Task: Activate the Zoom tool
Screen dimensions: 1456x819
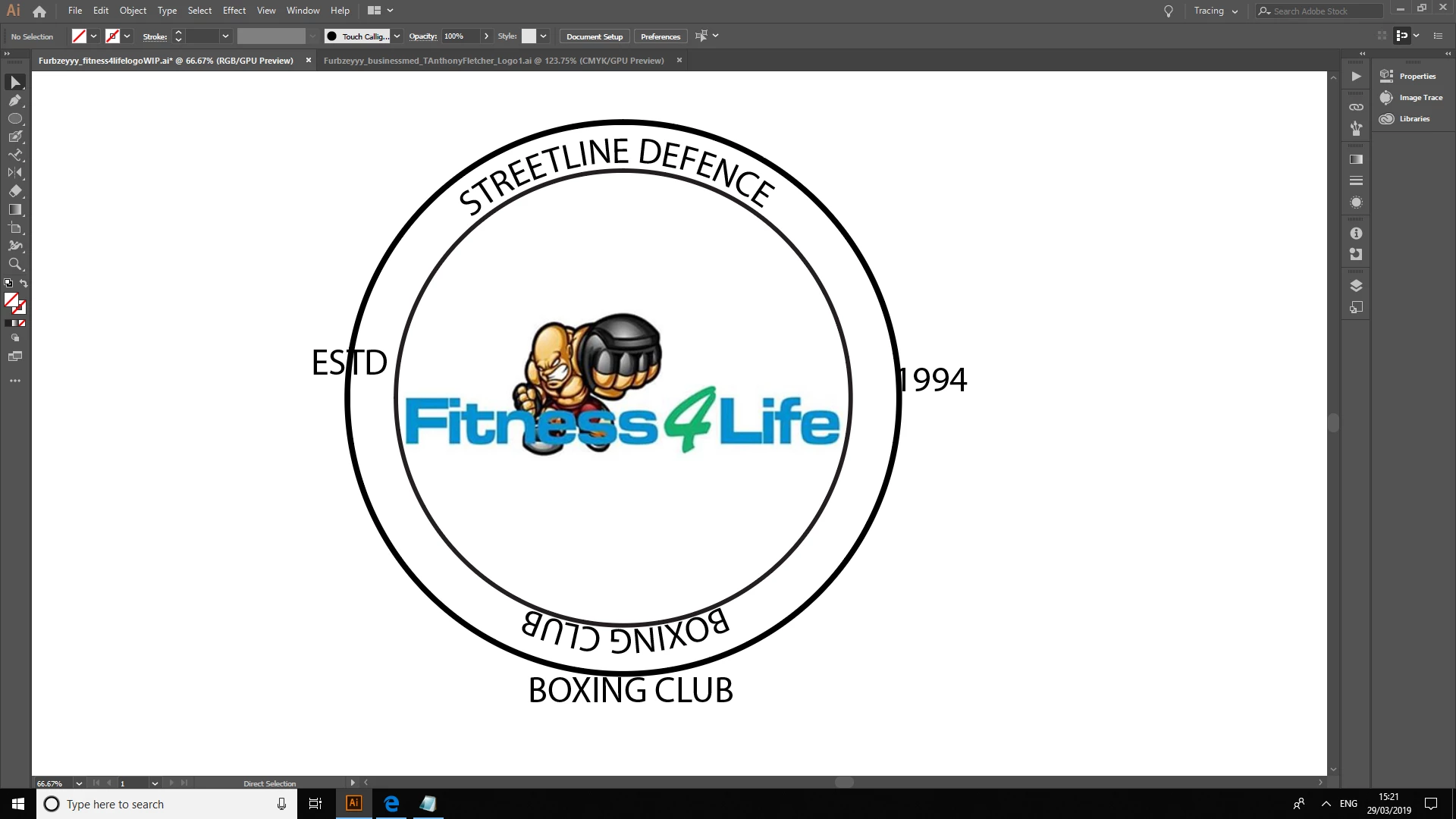Action: pos(15,264)
